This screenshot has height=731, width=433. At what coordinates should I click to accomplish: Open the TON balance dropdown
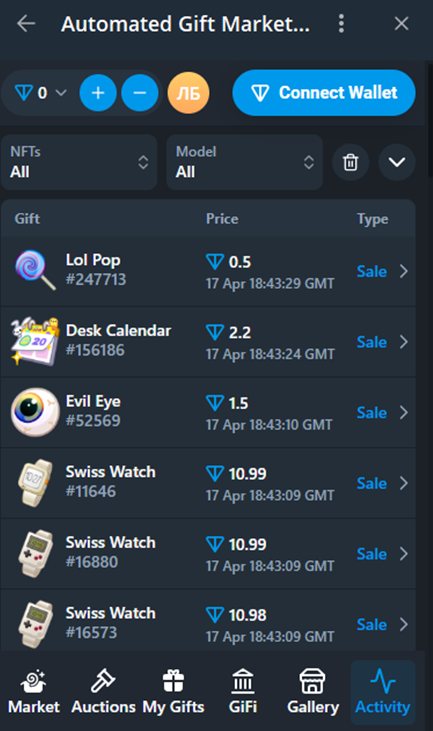tap(40, 93)
